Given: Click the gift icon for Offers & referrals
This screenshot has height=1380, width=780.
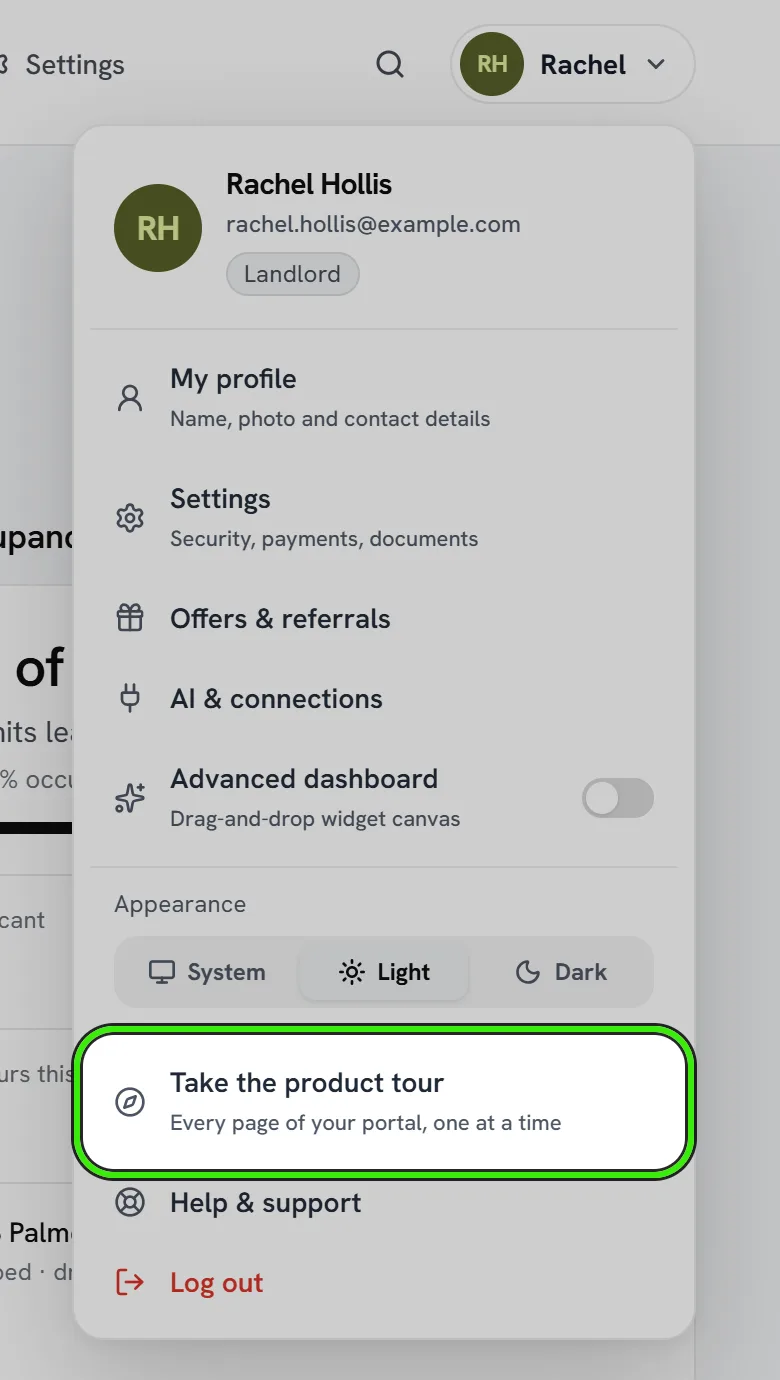Looking at the screenshot, I should click(130, 618).
